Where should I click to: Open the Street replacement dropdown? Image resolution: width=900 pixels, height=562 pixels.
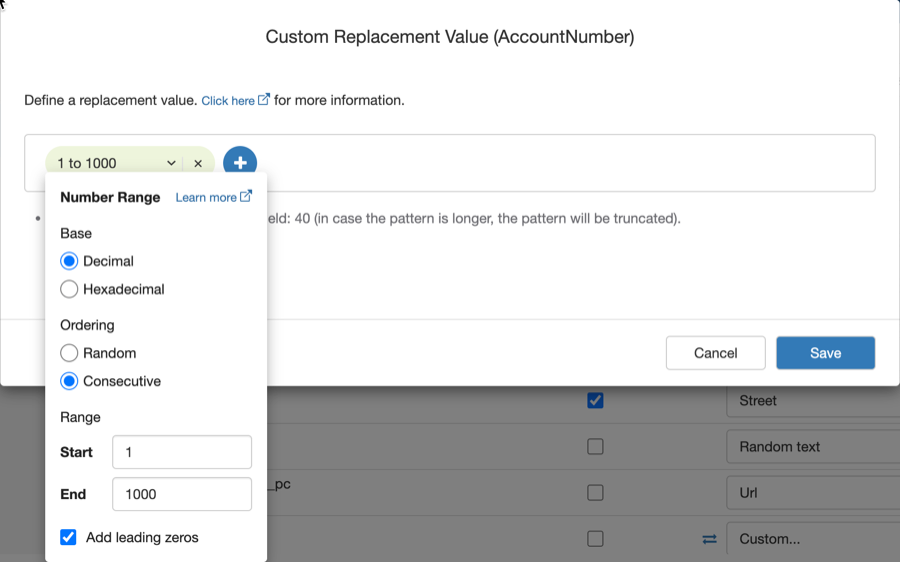813,401
